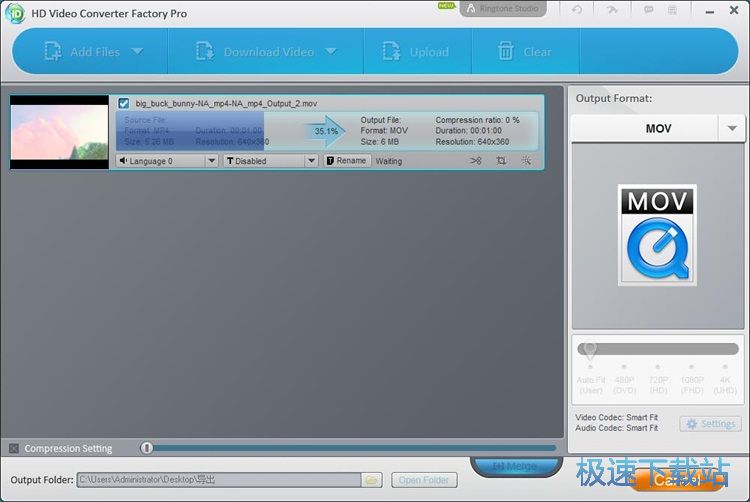Click the output Resolution: 640x360 text
The height and width of the screenshot is (502, 750).
[472, 142]
